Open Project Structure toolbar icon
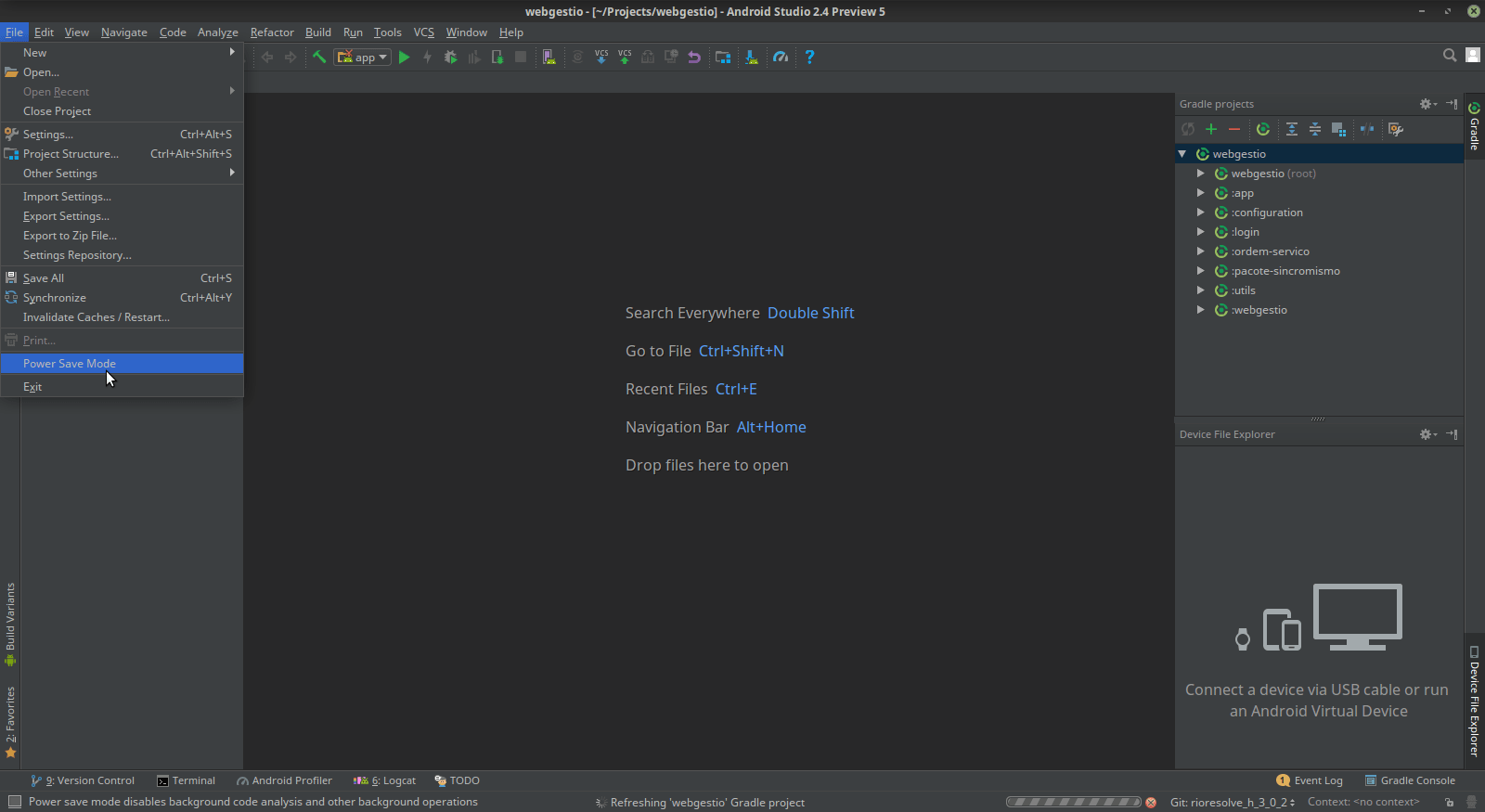 (723, 57)
